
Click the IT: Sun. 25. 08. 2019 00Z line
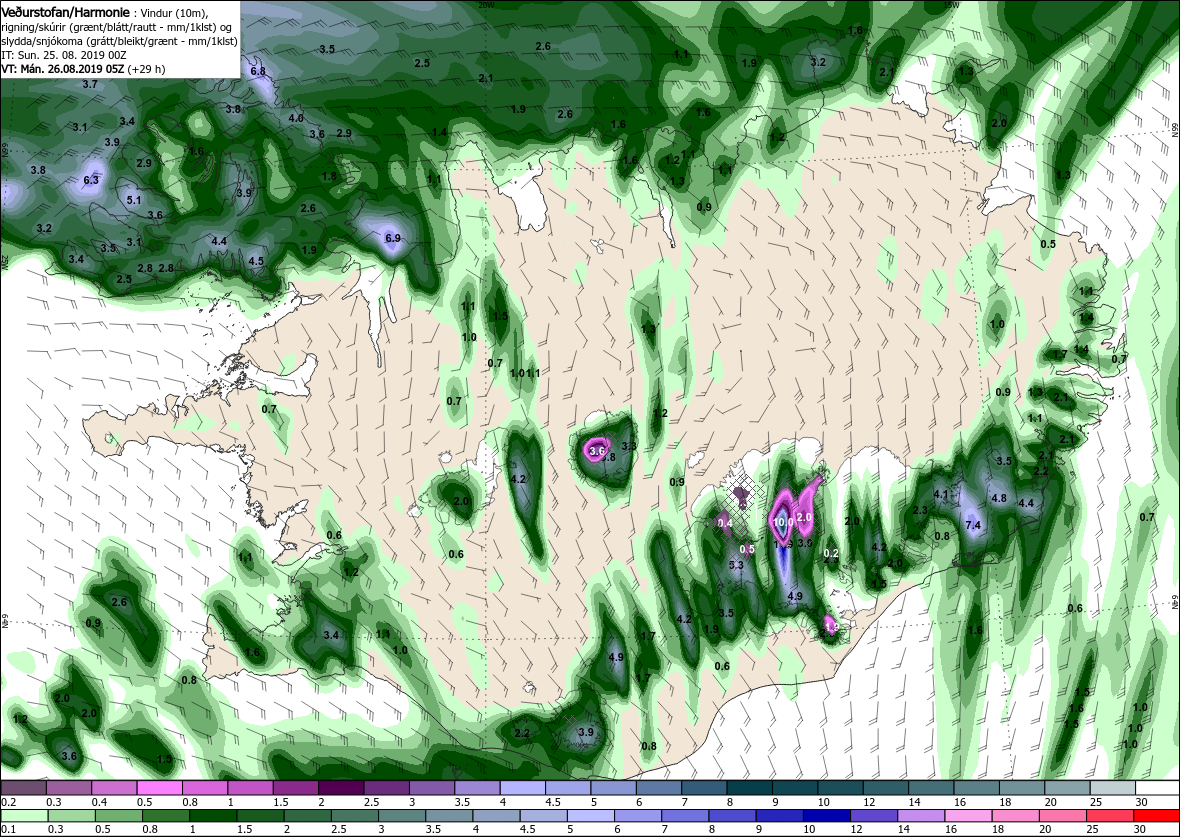[62, 56]
